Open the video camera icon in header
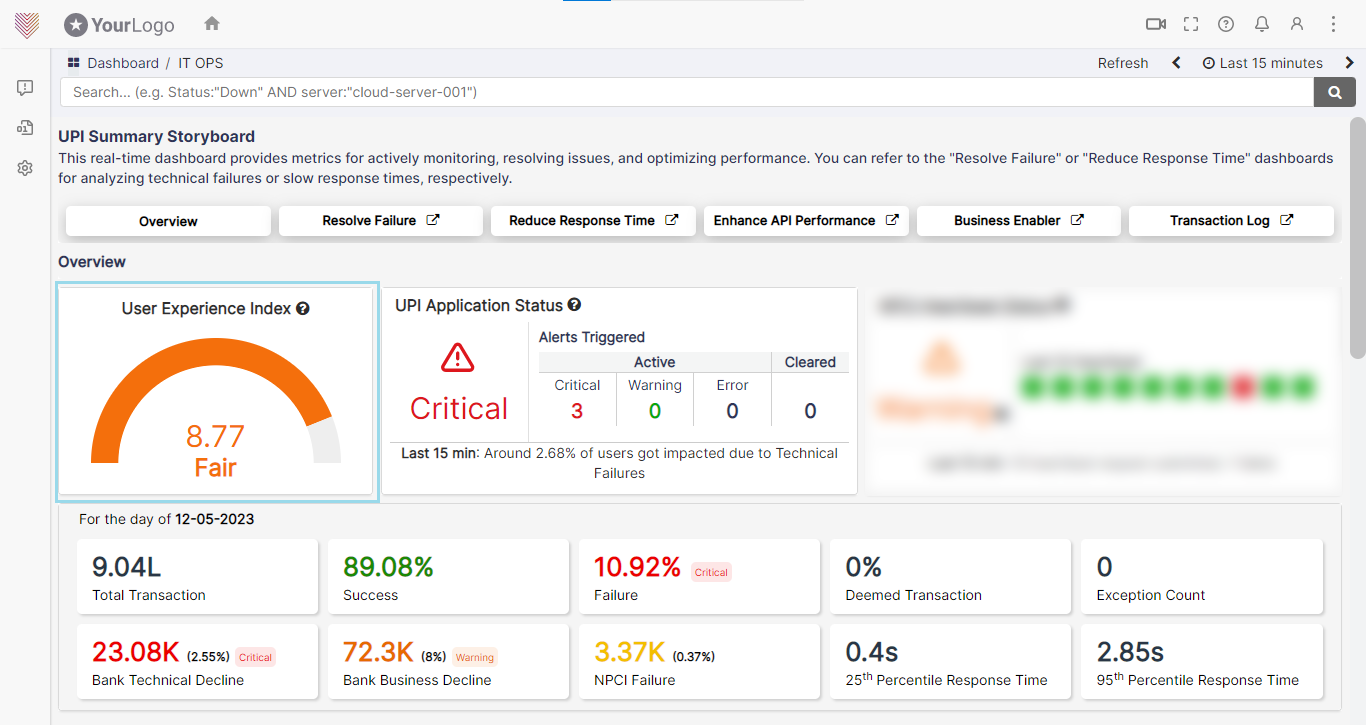Screen dimensions: 1366x725 pyautogui.click(x=1156, y=24)
